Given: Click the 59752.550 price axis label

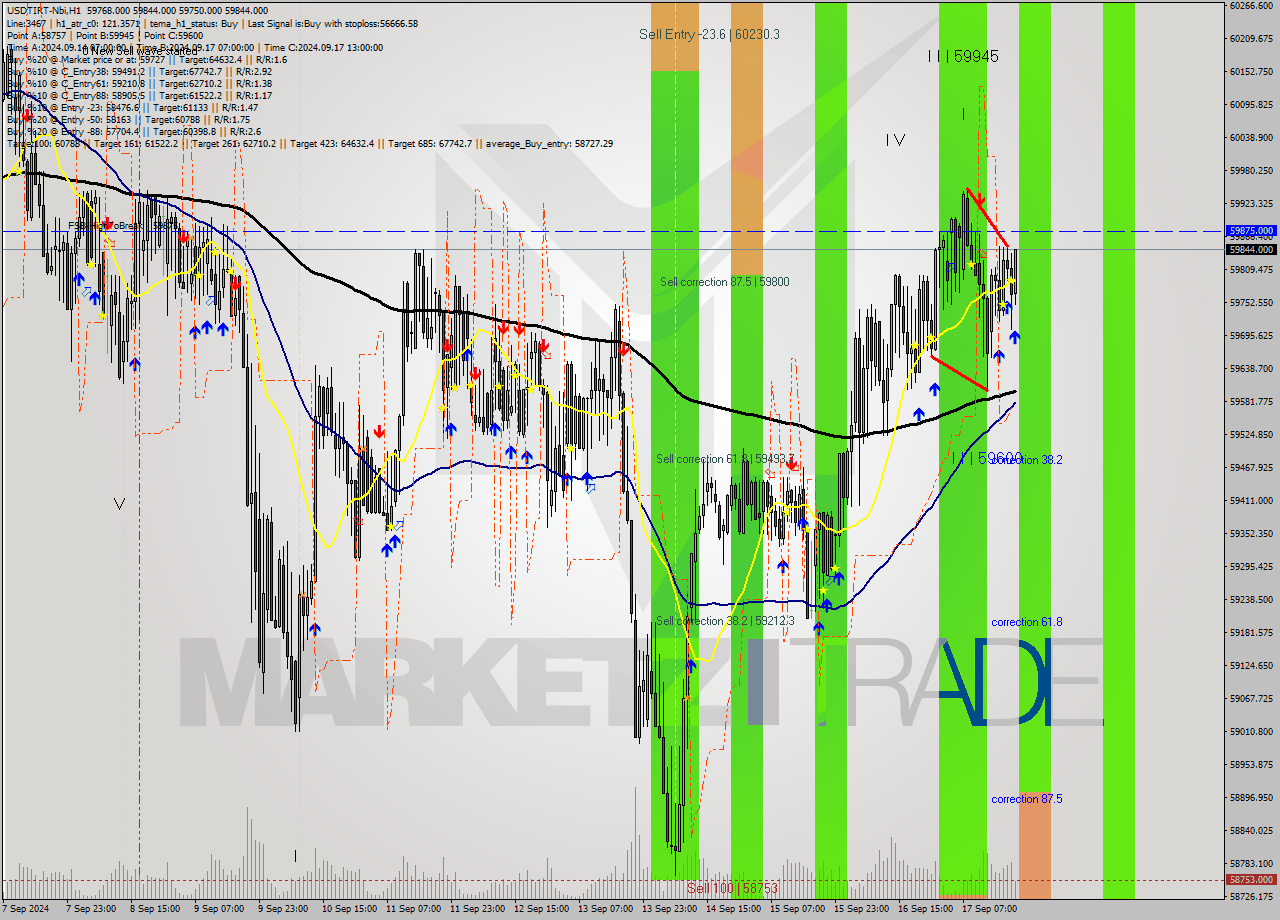Looking at the screenshot, I should coord(1251,302).
